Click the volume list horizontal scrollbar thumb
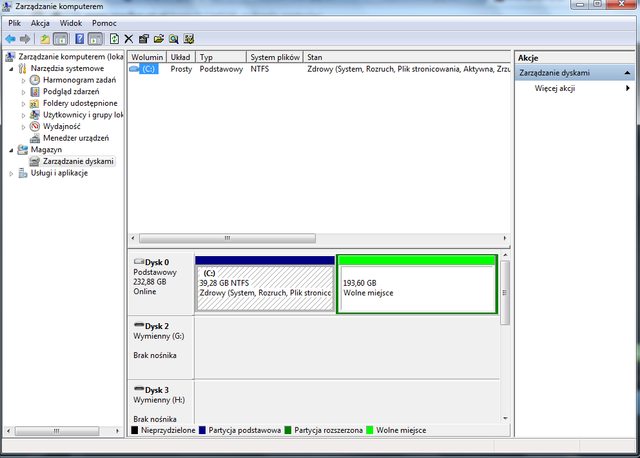The width and height of the screenshot is (640, 458). (x=227, y=238)
